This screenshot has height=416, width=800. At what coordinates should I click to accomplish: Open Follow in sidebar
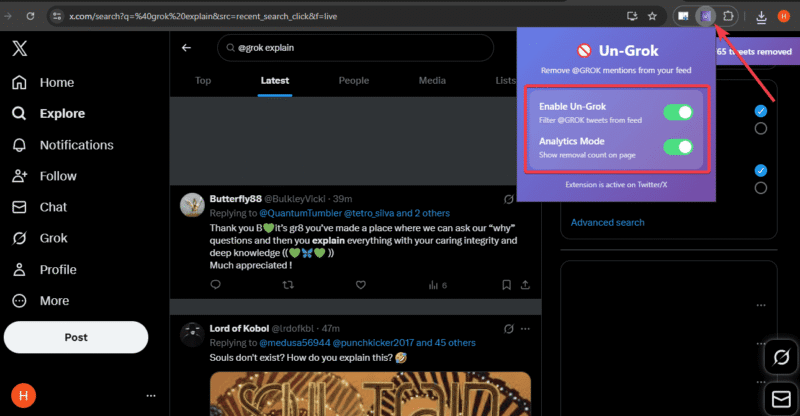(44, 176)
